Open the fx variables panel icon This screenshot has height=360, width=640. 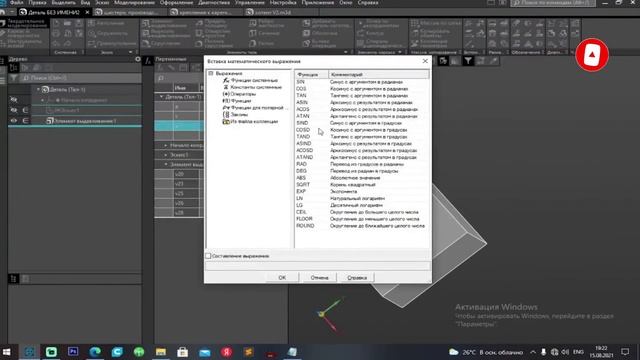coord(148,61)
